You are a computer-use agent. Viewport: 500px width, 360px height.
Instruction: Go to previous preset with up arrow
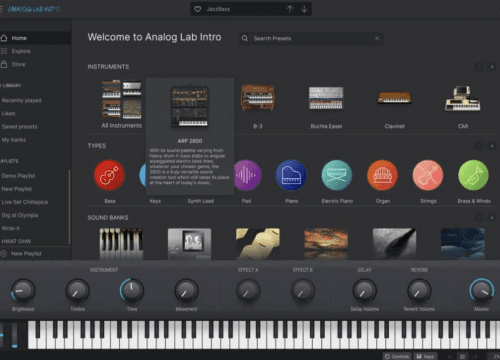[290, 9]
